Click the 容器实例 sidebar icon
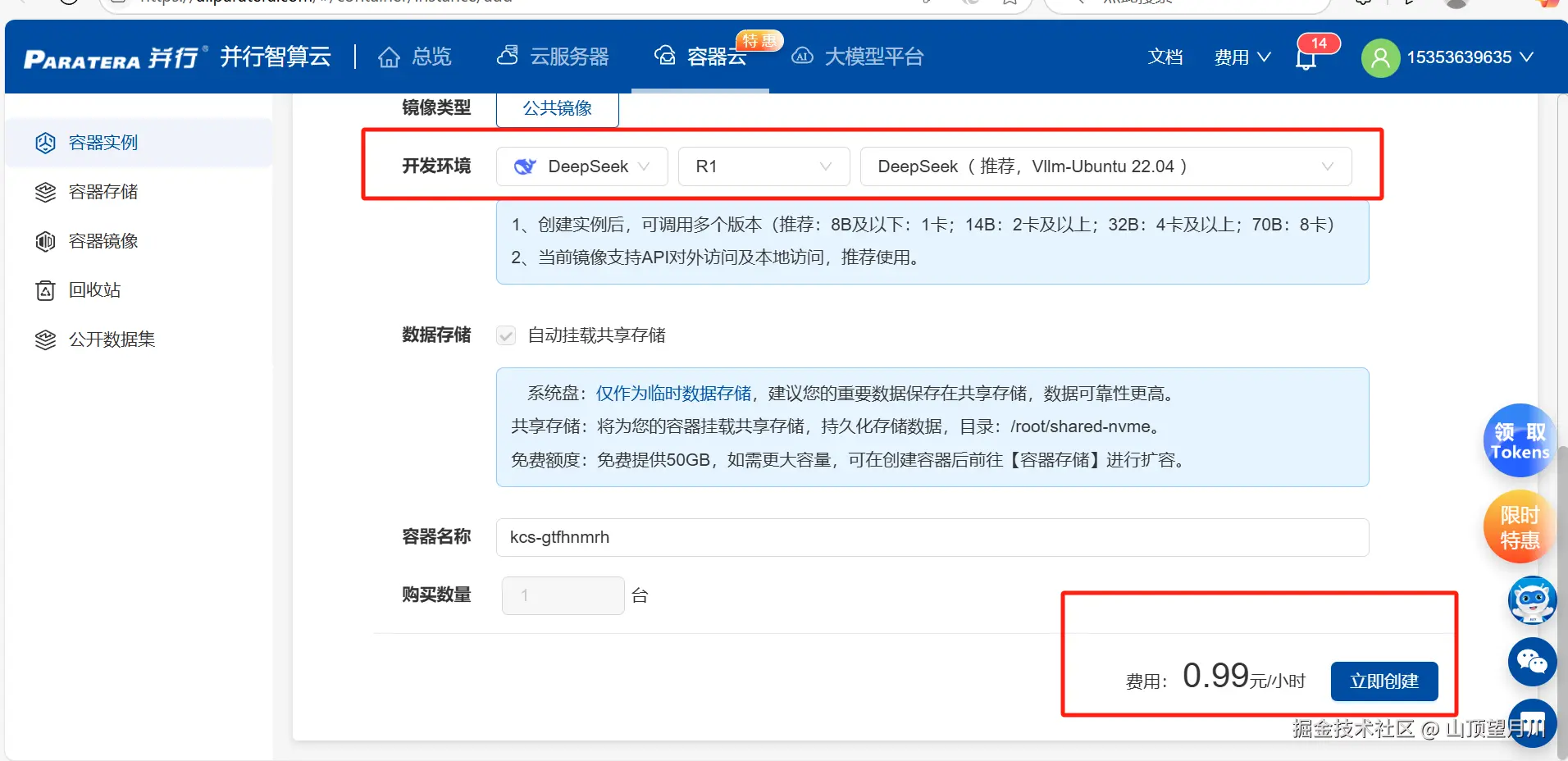Screen dimensions: 1568x761 click(46, 143)
